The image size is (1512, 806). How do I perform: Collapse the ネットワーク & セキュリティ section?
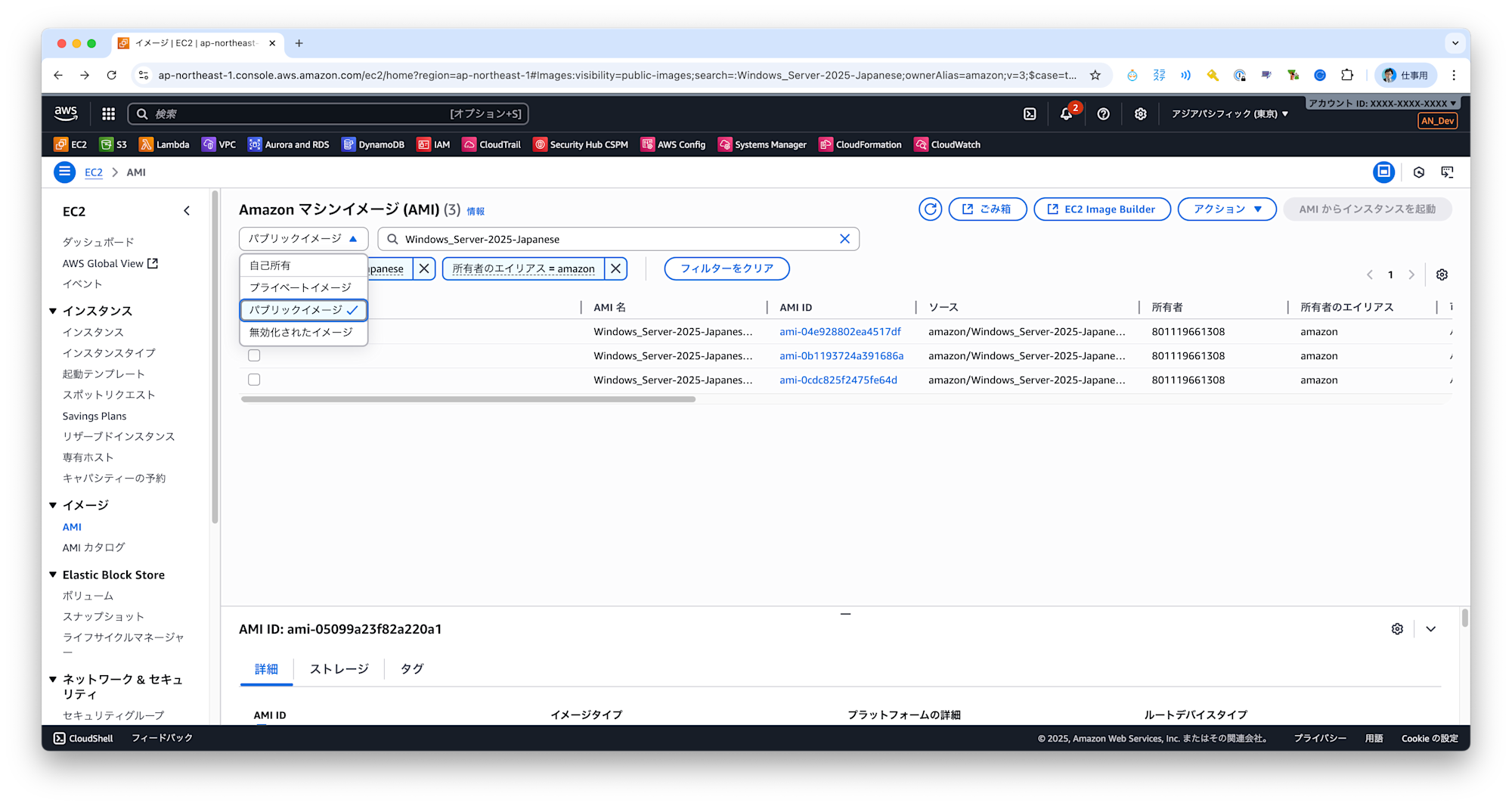coord(53,679)
